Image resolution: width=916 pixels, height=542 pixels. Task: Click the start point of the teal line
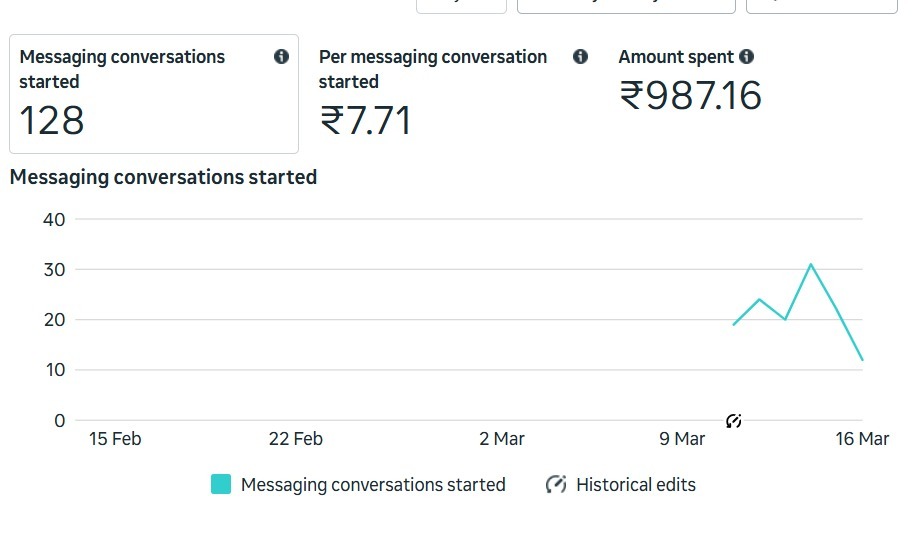(734, 325)
